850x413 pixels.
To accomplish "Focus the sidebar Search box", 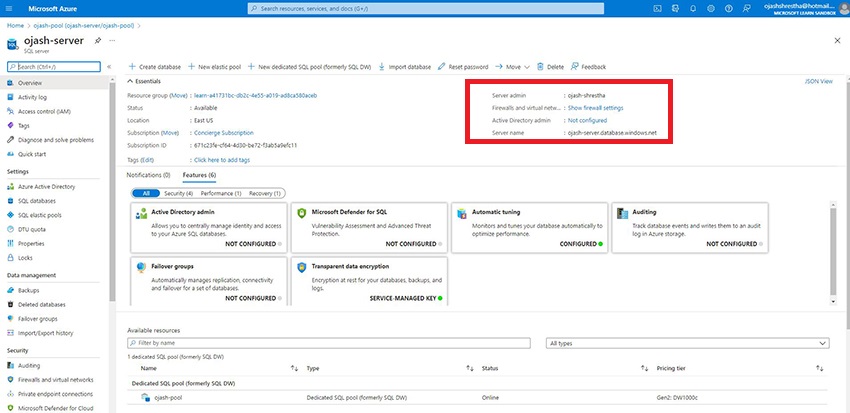I will click(54, 67).
